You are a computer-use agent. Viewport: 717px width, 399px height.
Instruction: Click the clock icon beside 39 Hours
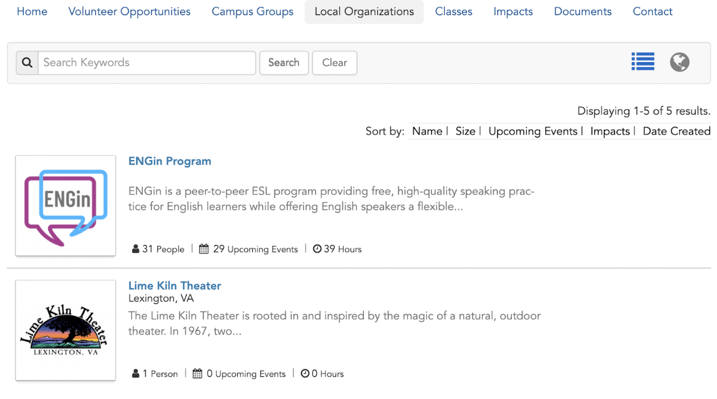click(317, 249)
